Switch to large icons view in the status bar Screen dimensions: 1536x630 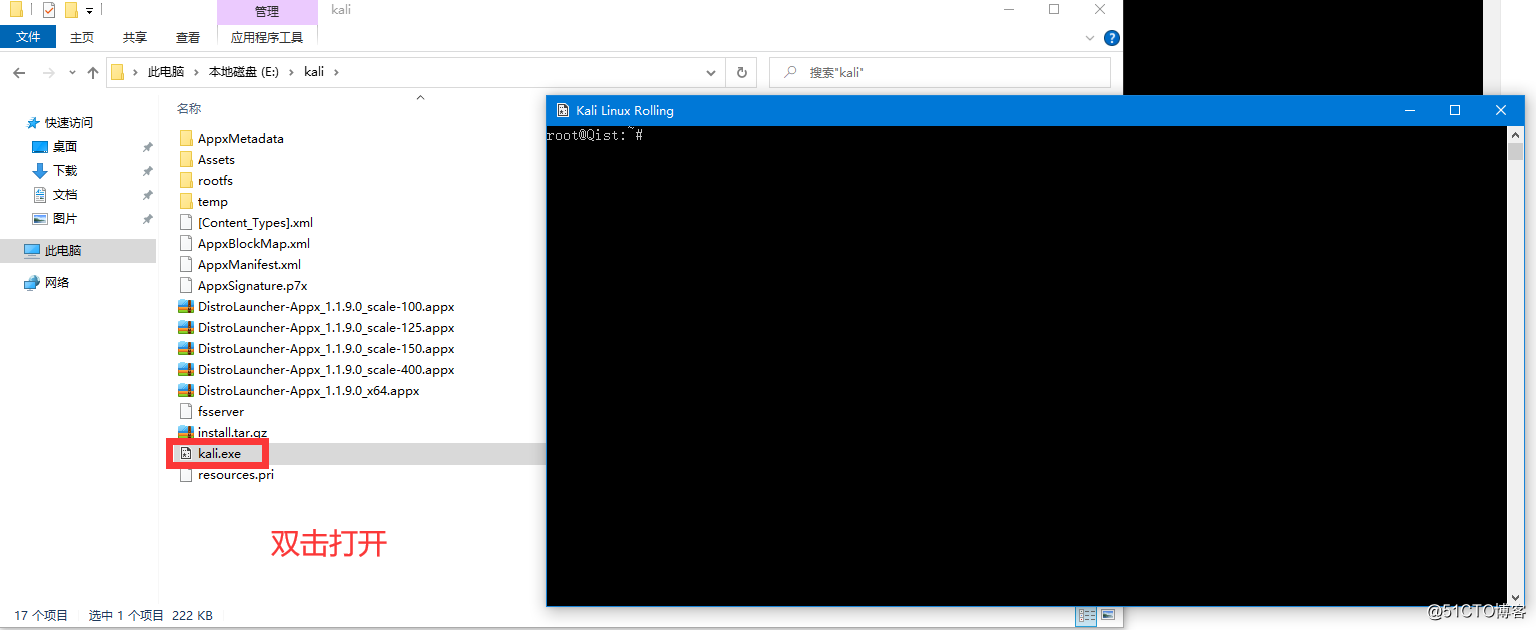point(1107,615)
